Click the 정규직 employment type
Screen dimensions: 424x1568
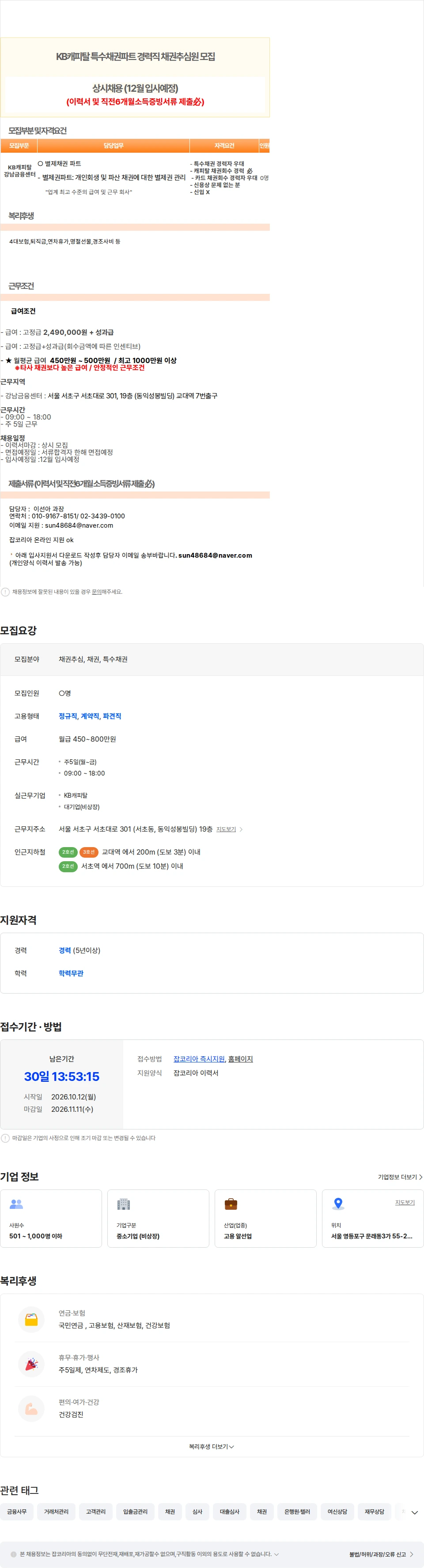[x=68, y=716]
